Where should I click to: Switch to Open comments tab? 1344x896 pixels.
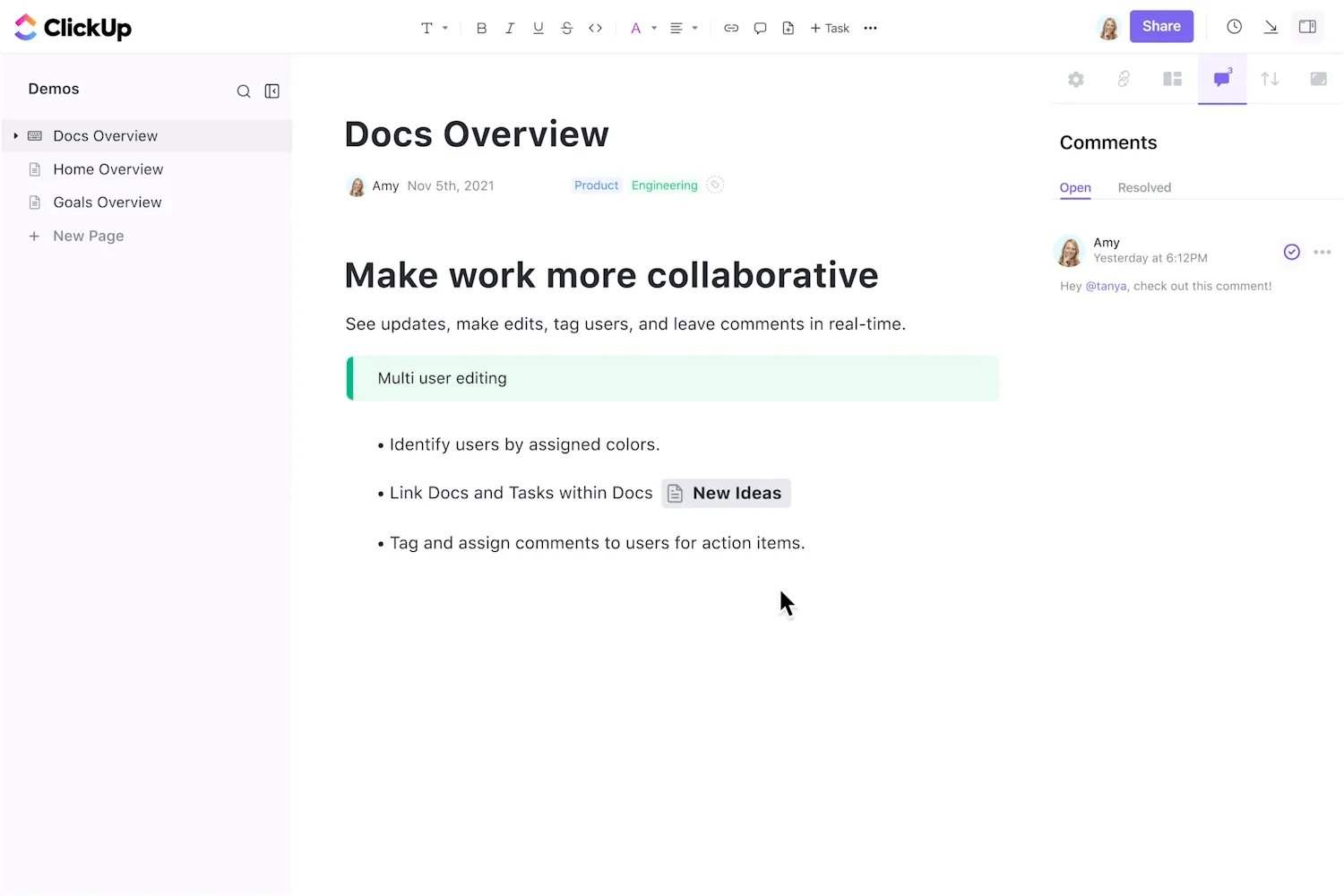coord(1075,187)
